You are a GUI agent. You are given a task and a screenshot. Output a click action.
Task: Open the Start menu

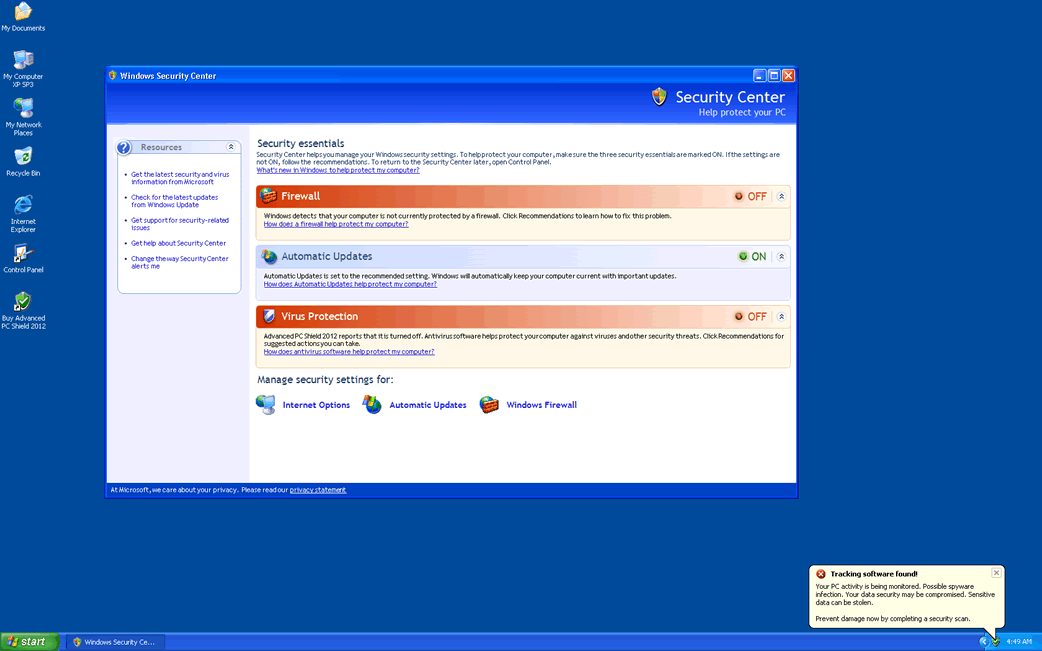click(x=29, y=642)
